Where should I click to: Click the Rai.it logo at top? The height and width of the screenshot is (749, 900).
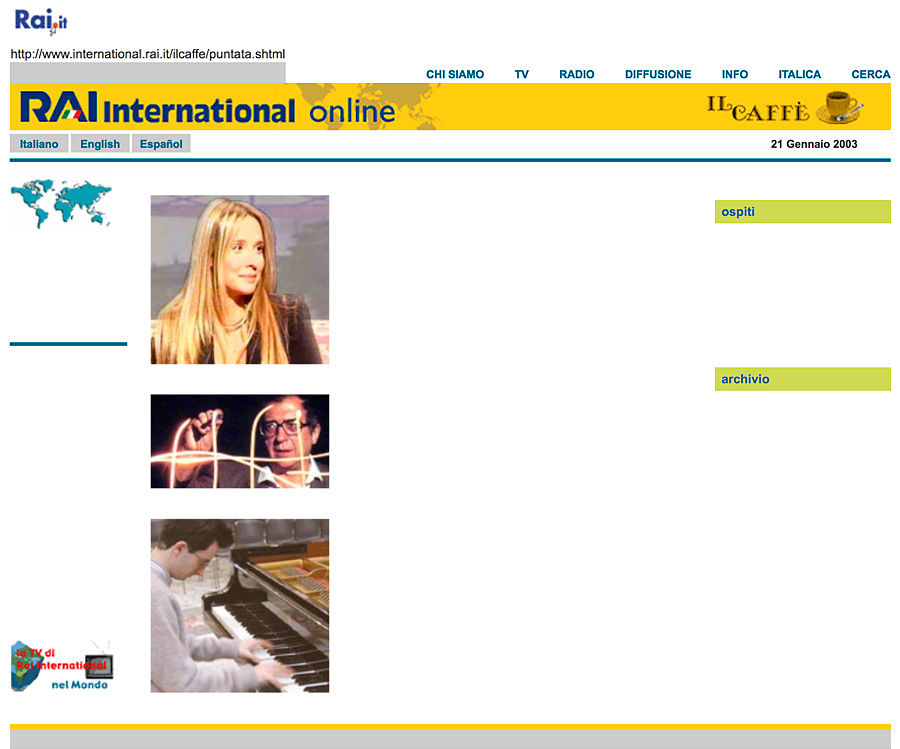pos(41,22)
